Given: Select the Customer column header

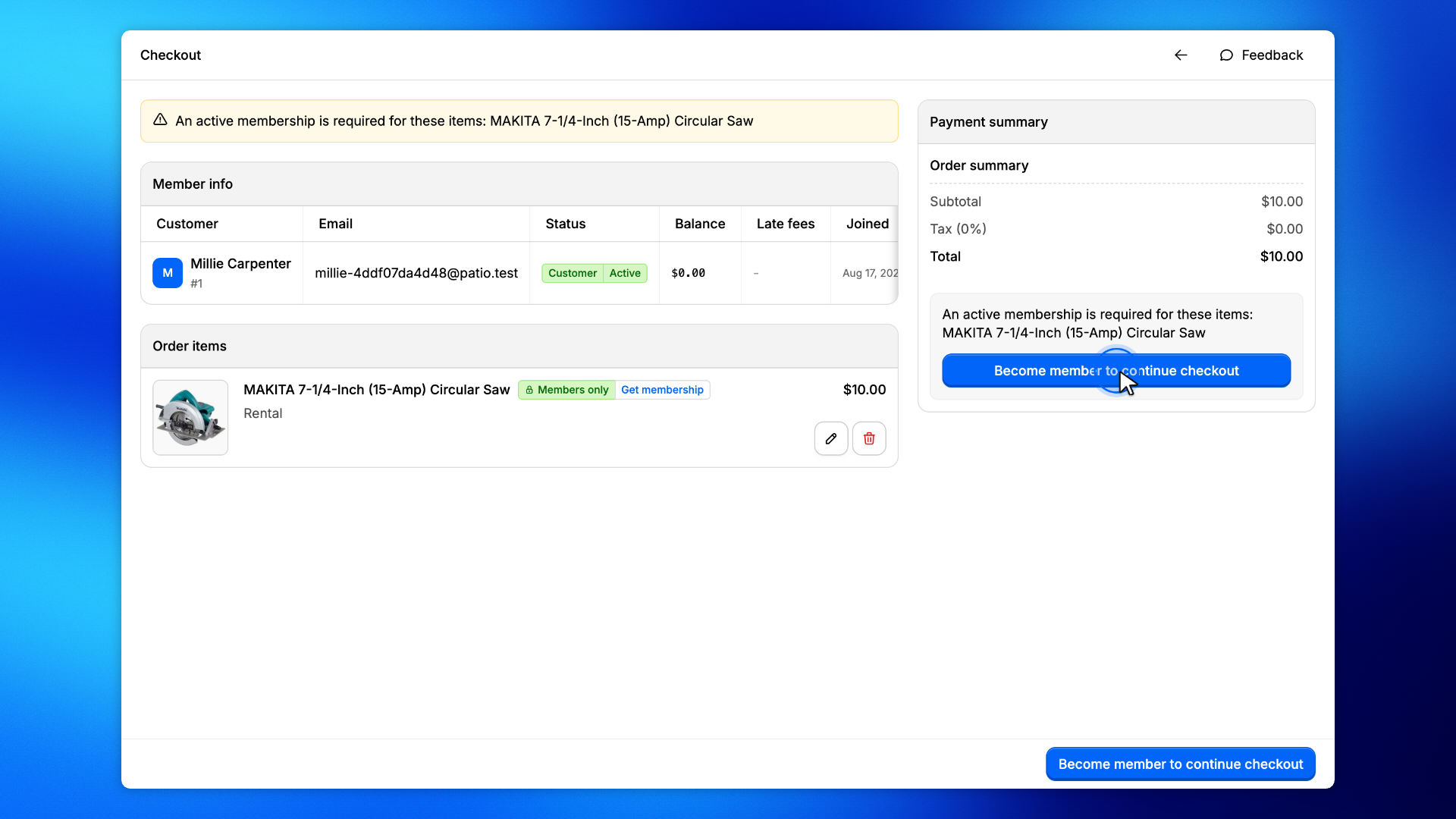Looking at the screenshot, I should [187, 224].
